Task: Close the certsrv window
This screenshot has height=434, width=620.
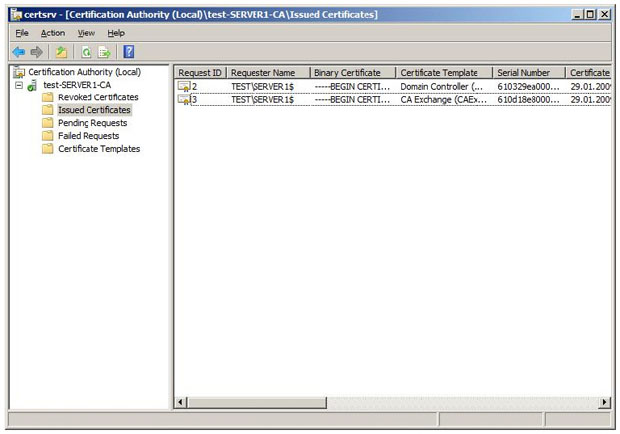Action: 605,15
